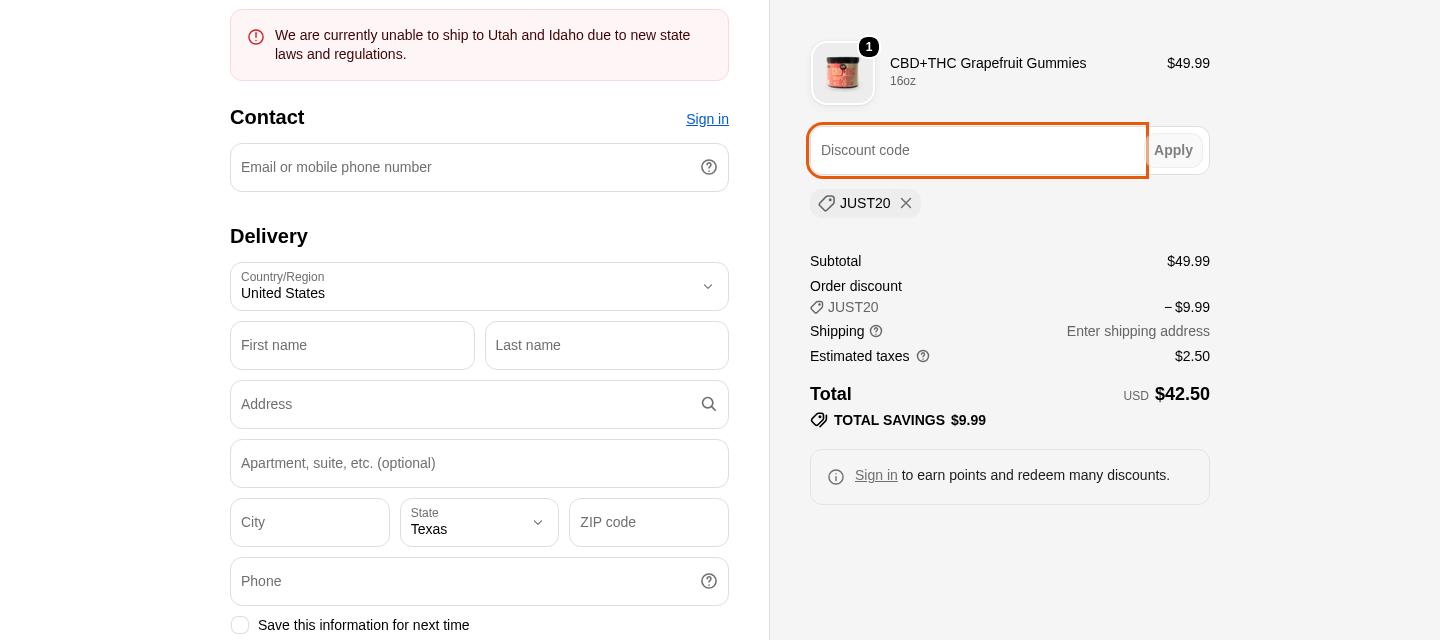This screenshot has height=640, width=1440.
Task: Click the Utah and Idaho shipping notice text
Action: (x=482, y=45)
